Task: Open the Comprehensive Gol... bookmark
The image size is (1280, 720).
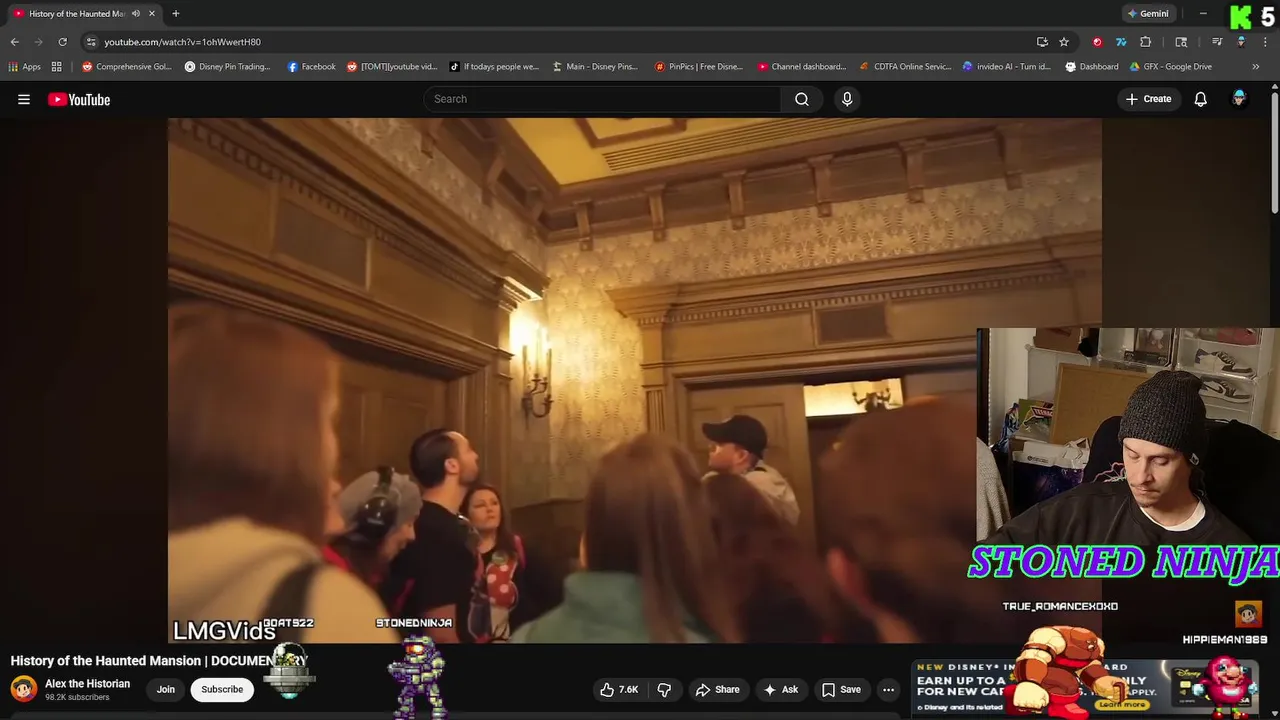Action: click(126, 67)
